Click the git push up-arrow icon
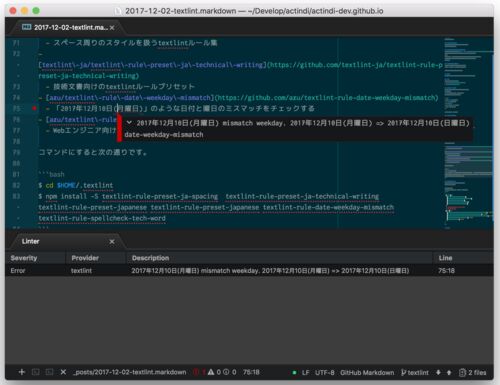 pos(449,372)
